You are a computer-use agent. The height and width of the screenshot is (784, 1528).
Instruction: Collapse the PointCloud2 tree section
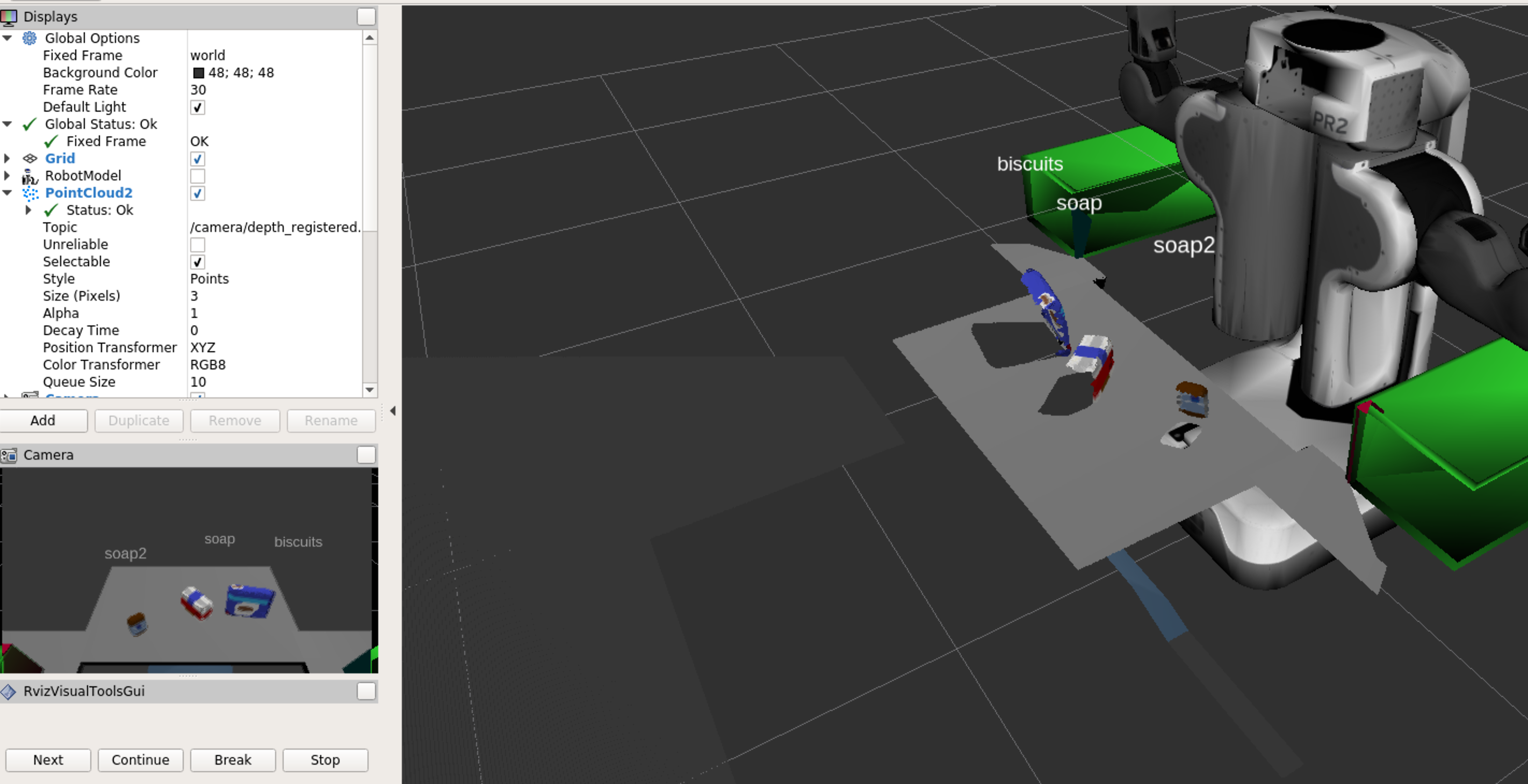(x=7, y=193)
